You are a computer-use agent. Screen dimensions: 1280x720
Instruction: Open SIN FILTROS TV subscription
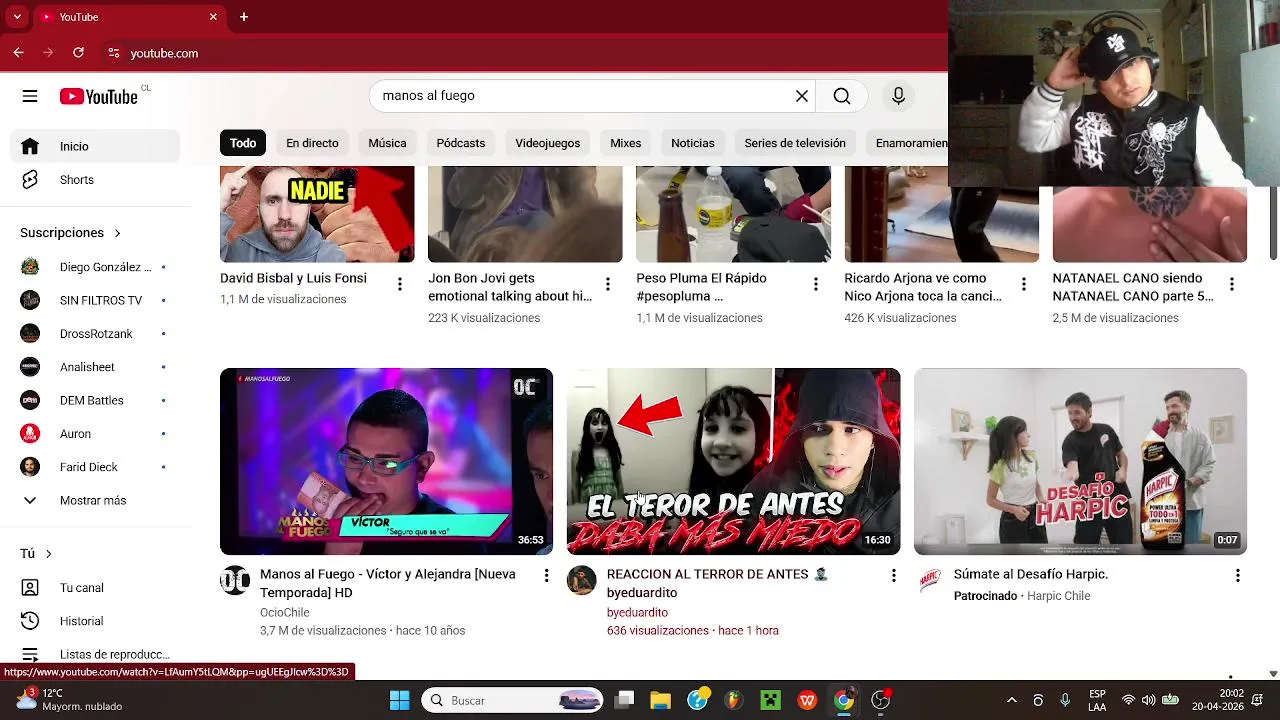tap(95, 300)
